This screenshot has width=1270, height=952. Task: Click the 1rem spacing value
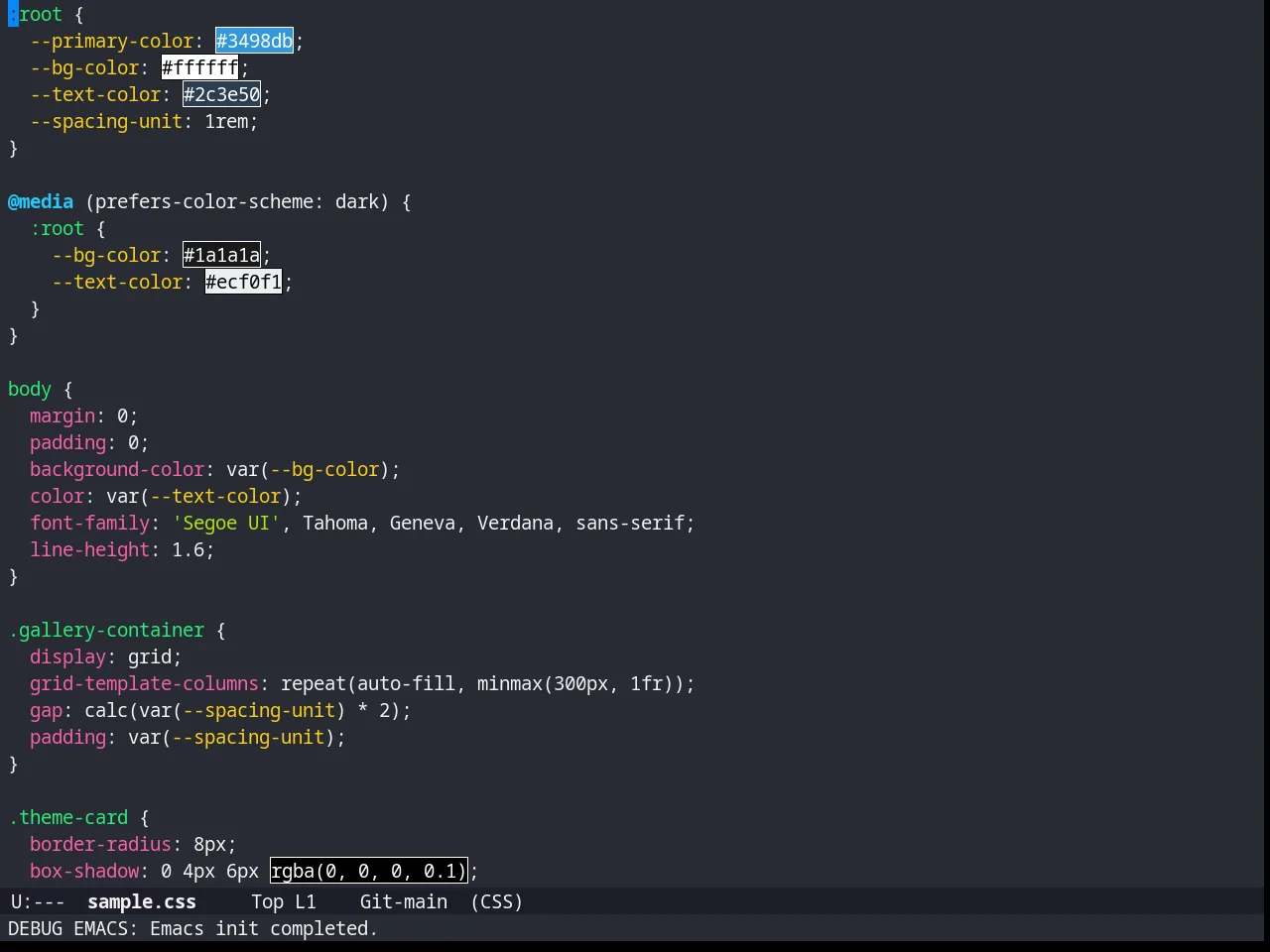pyautogui.click(x=226, y=121)
